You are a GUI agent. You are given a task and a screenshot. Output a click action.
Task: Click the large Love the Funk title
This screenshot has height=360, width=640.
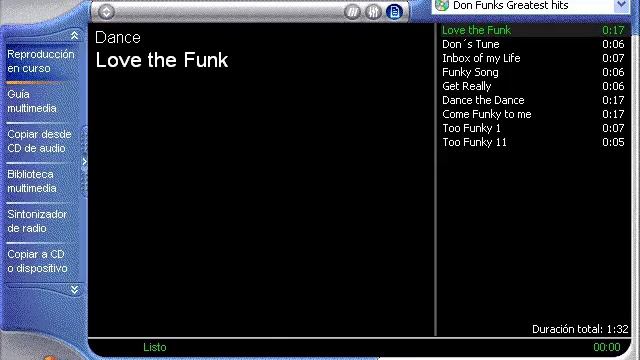point(162,60)
